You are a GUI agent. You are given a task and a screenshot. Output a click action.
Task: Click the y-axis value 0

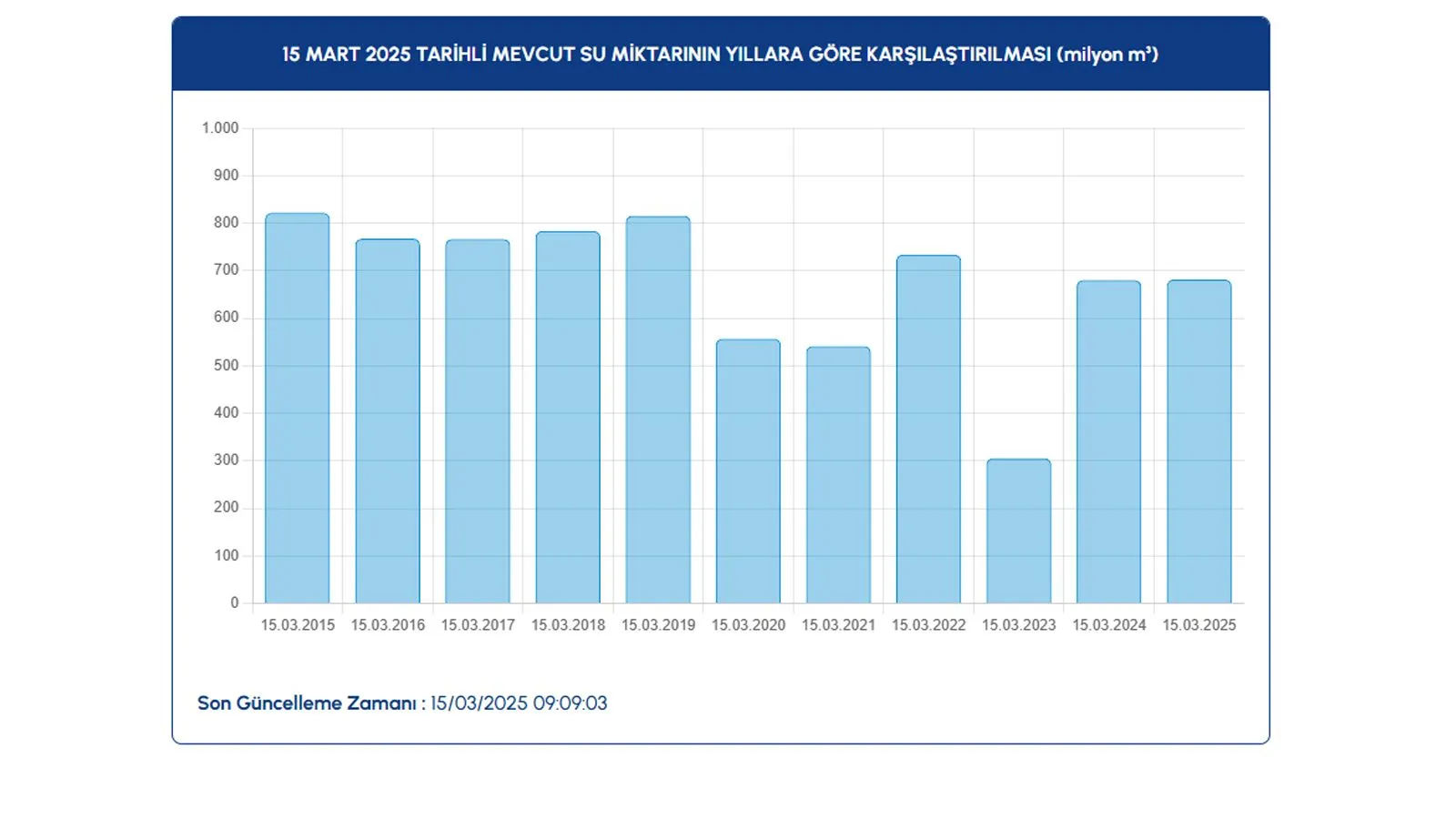click(235, 603)
